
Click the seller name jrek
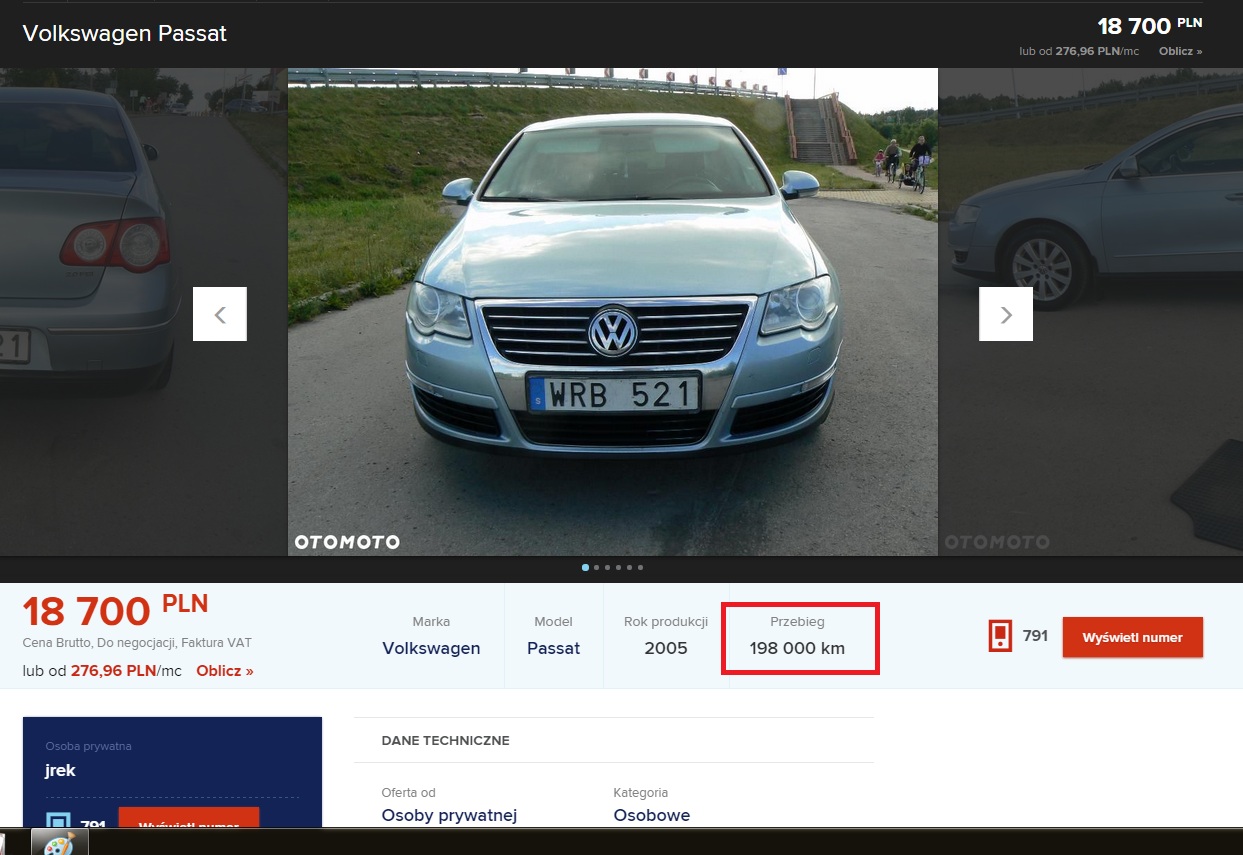60,771
